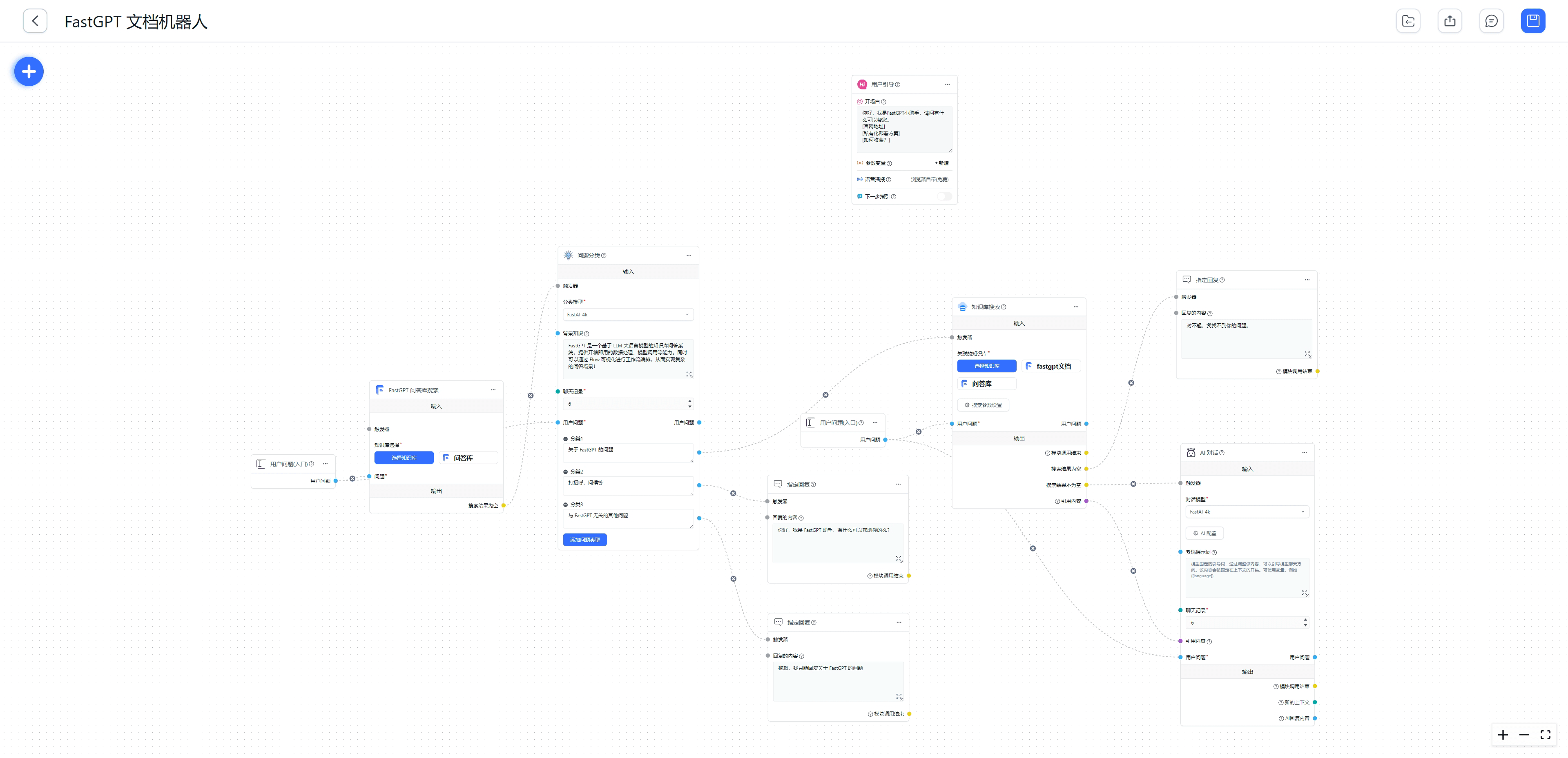The image size is (1568, 758).
Task: Click the 开场白 welcome text field
Action: coord(903,129)
